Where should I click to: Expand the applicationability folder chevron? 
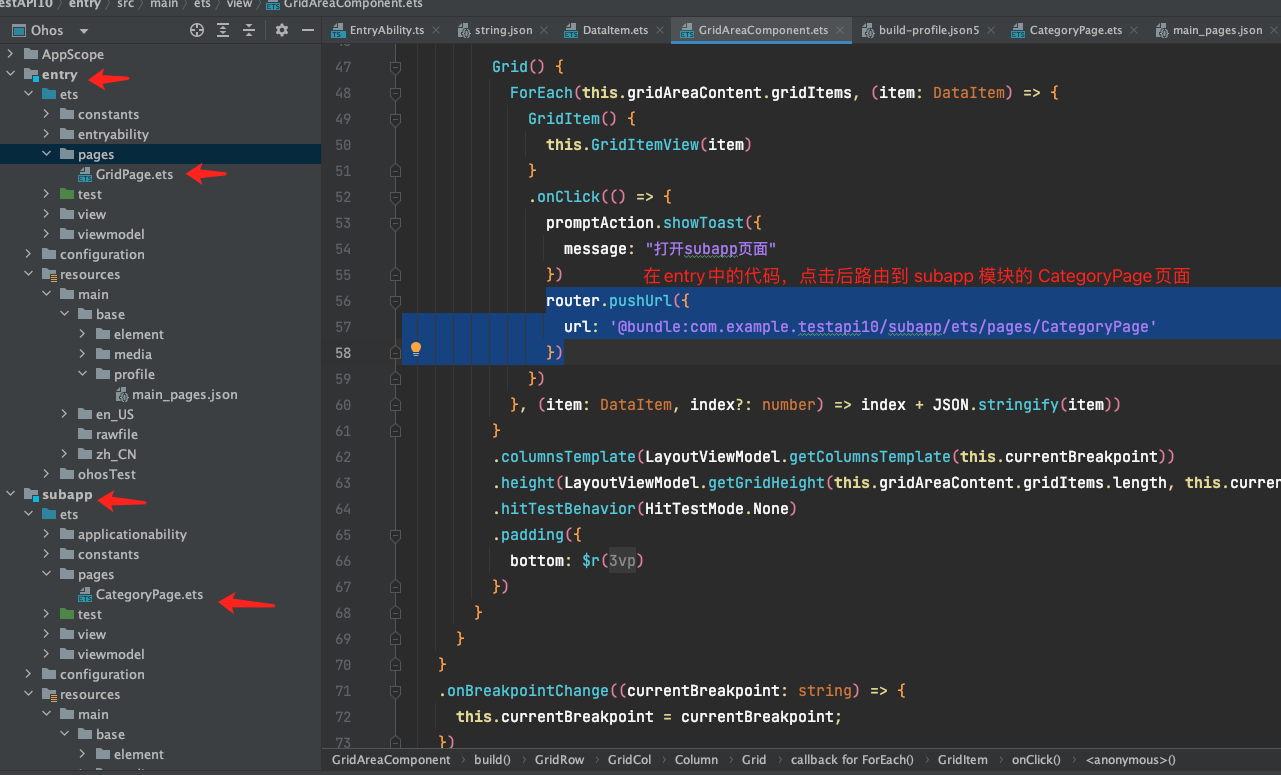click(x=47, y=534)
